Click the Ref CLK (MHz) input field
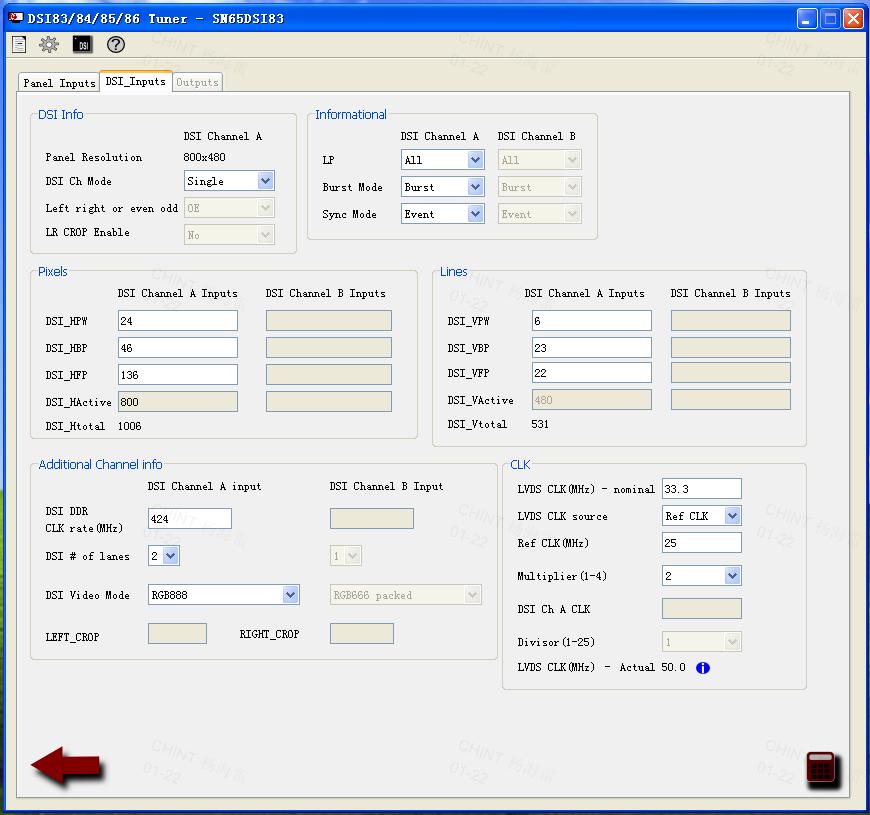This screenshot has height=815, width=870. 701,543
